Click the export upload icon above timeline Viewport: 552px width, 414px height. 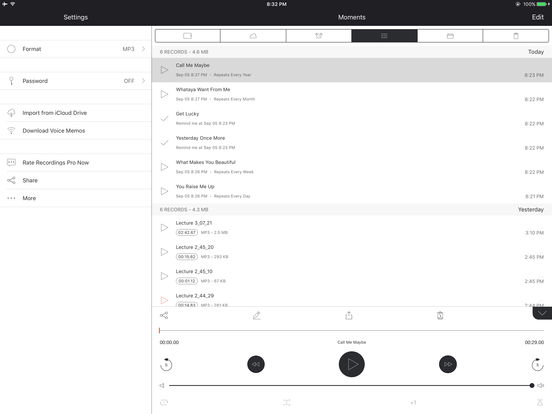click(x=349, y=315)
